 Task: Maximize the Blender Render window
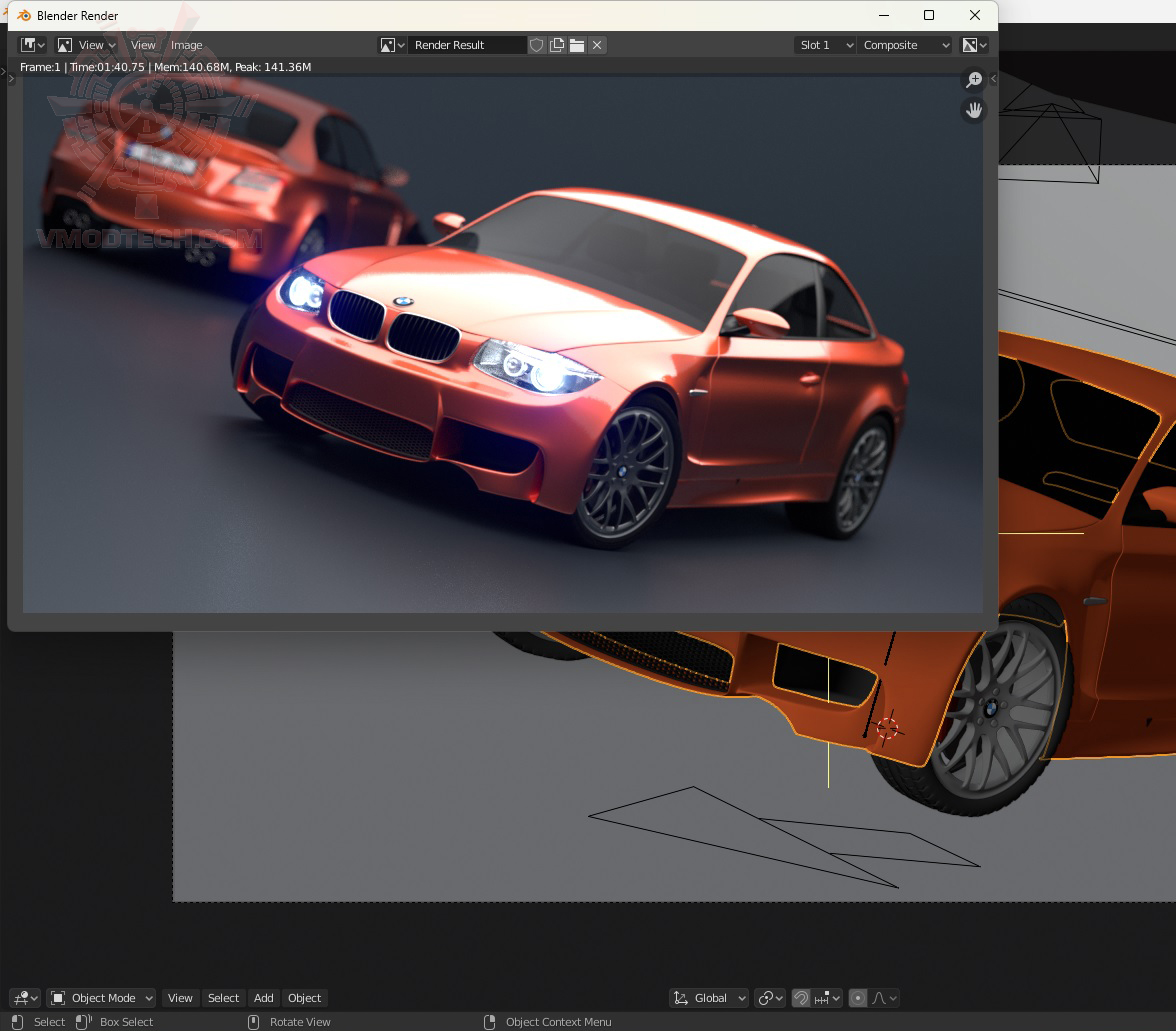(x=928, y=15)
